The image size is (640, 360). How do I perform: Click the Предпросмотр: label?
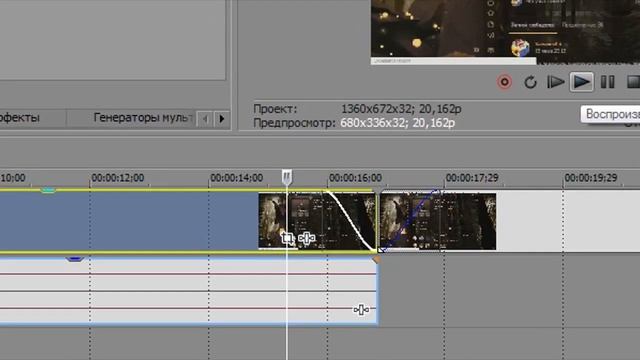tap(294, 123)
